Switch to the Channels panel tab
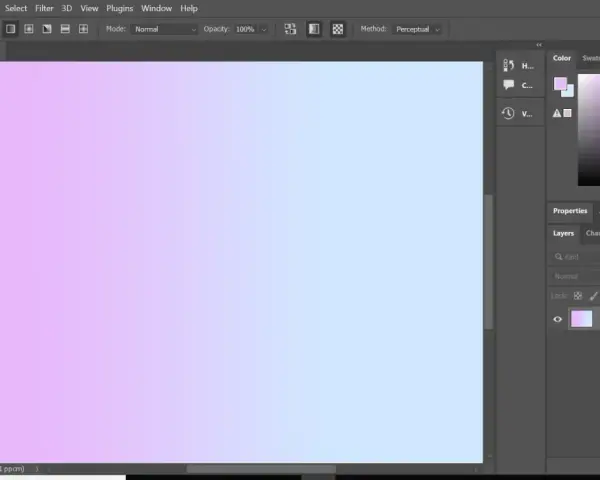 [592, 233]
